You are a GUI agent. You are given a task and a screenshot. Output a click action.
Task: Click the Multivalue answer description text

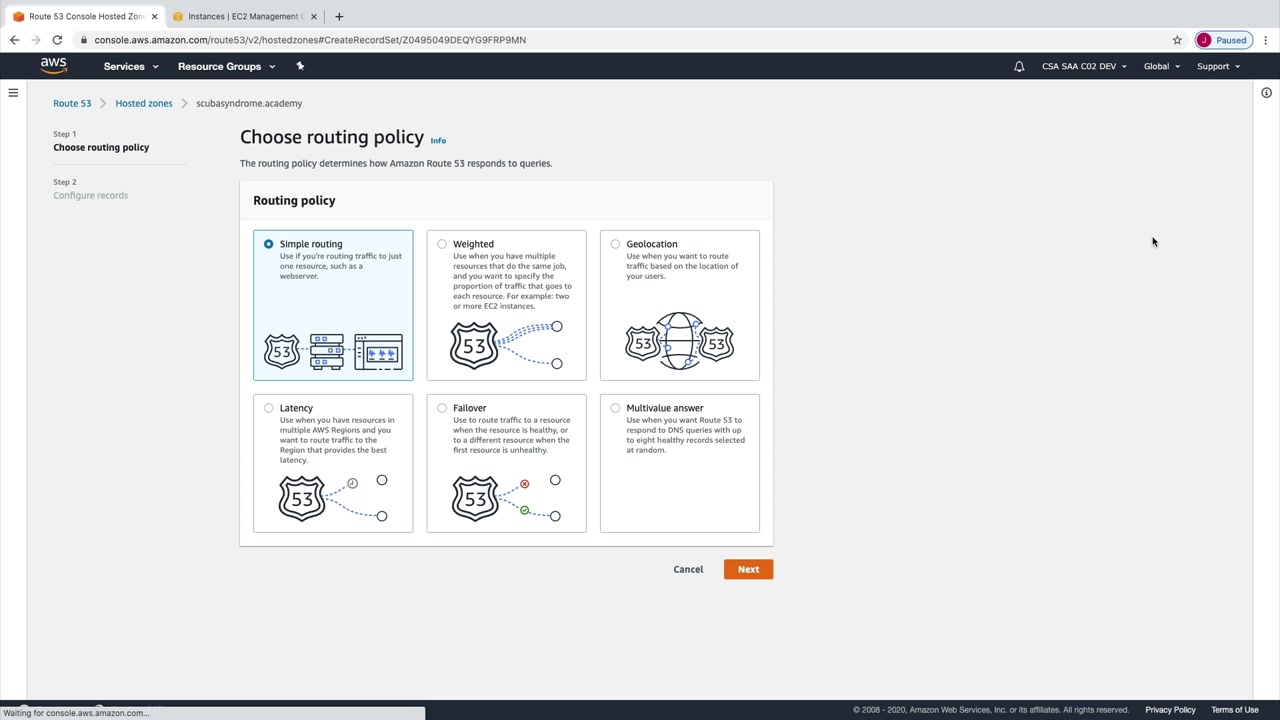(x=686, y=435)
